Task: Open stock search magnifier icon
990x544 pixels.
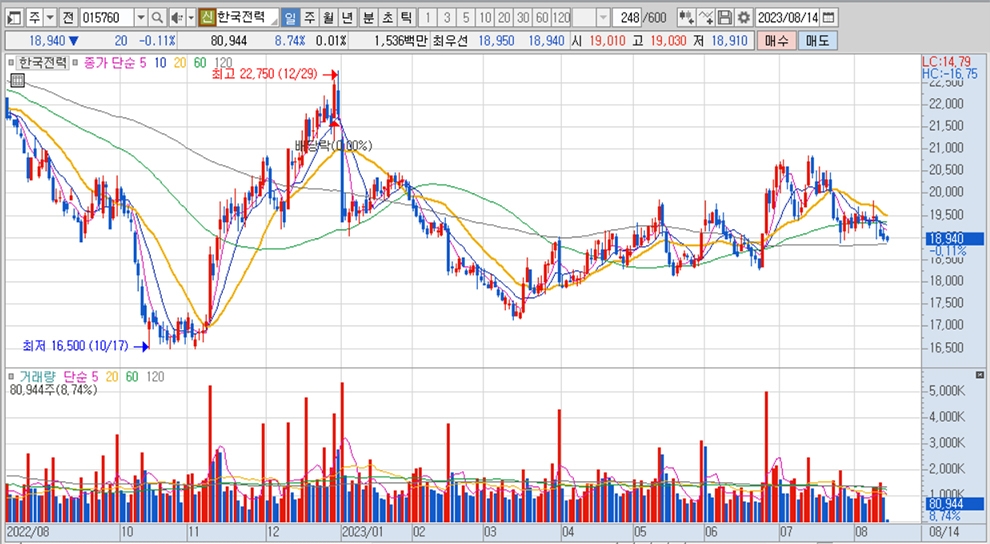Action: click(x=158, y=17)
